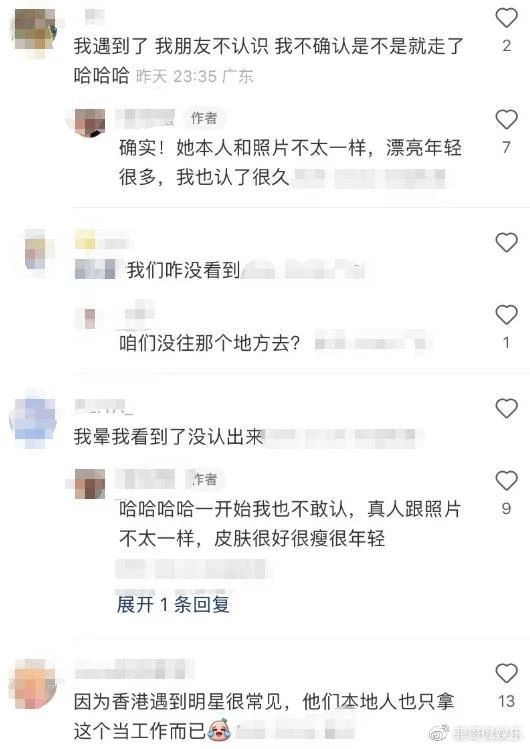The image size is (530, 749).
Task: Like the comment about '香港遇到明星很常见'
Action: click(x=506, y=673)
